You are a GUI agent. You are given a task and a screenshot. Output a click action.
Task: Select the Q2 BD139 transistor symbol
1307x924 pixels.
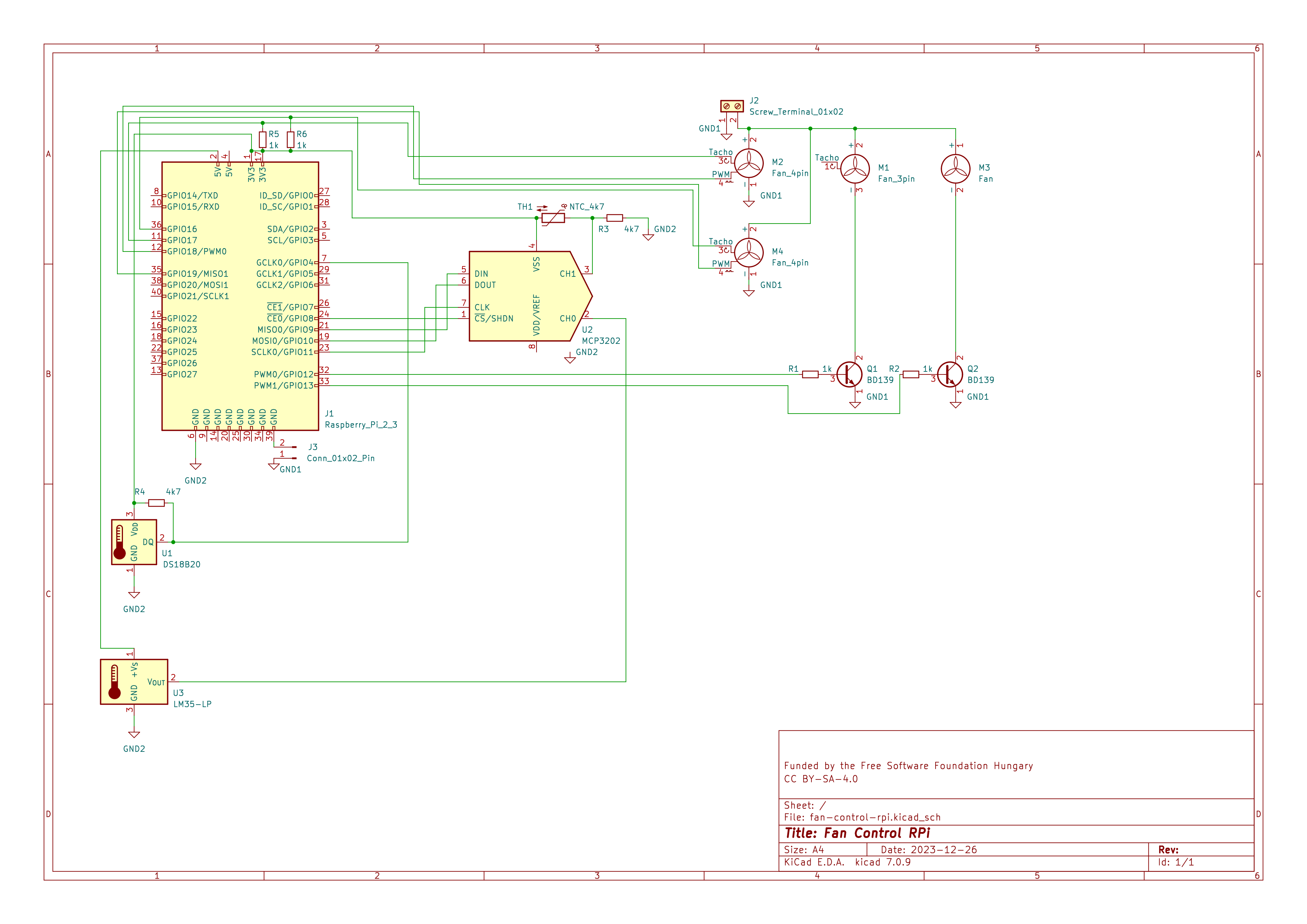click(x=949, y=374)
